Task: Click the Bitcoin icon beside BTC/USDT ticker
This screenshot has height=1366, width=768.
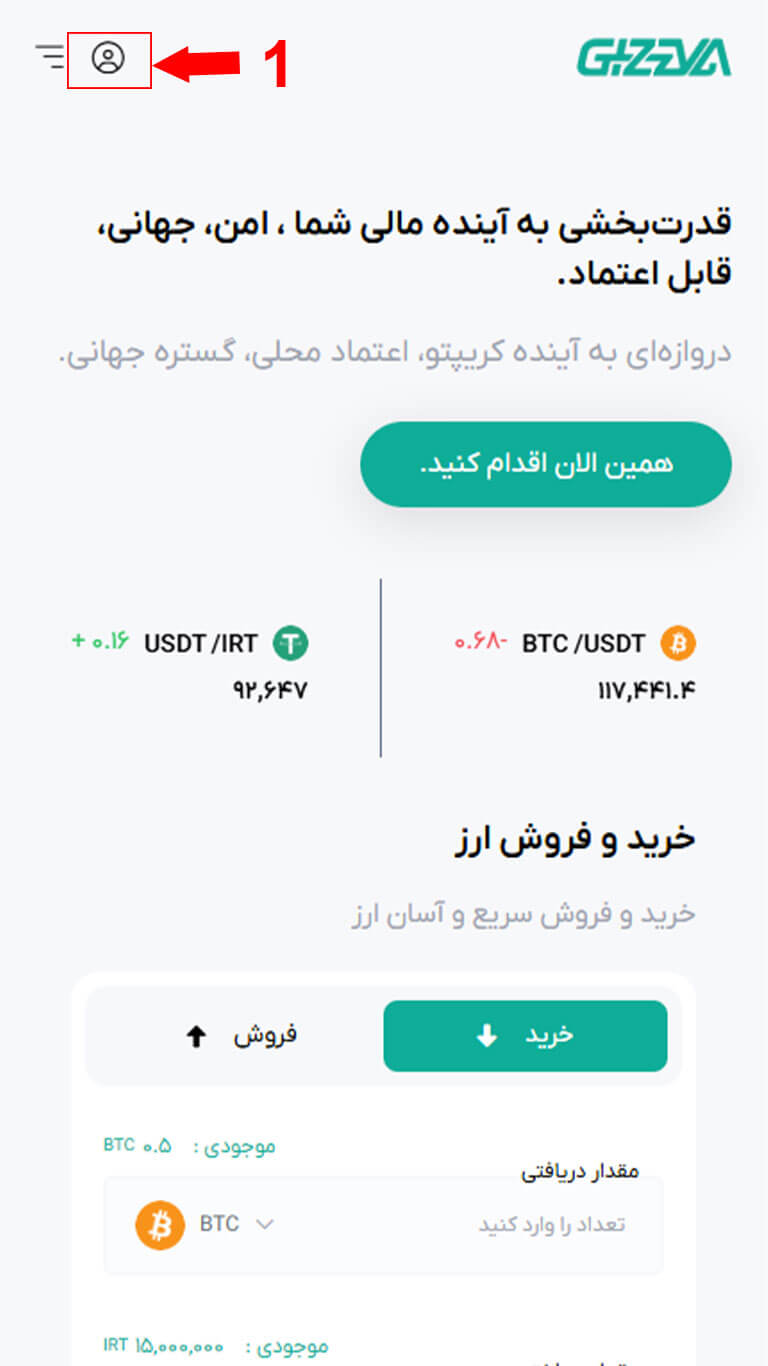Action: pyautogui.click(x=678, y=644)
